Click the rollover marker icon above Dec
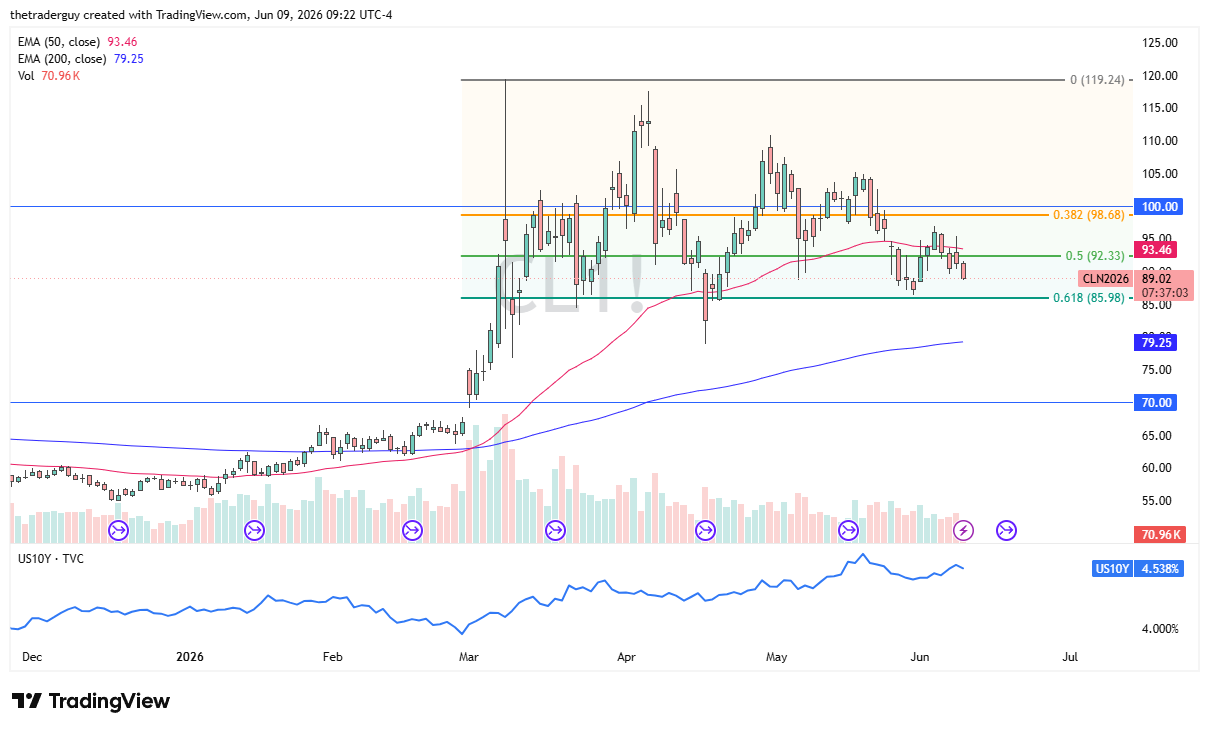The width and height of the screenshot is (1209, 731). point(118,530)
